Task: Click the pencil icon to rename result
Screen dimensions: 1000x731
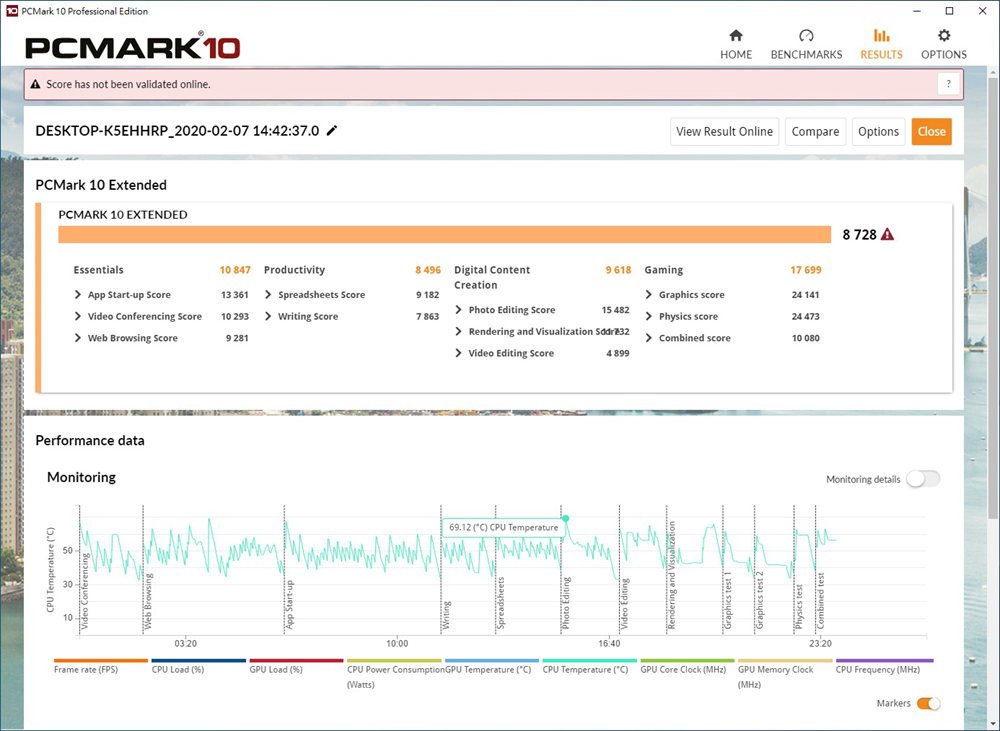Action: click(332, 131)
